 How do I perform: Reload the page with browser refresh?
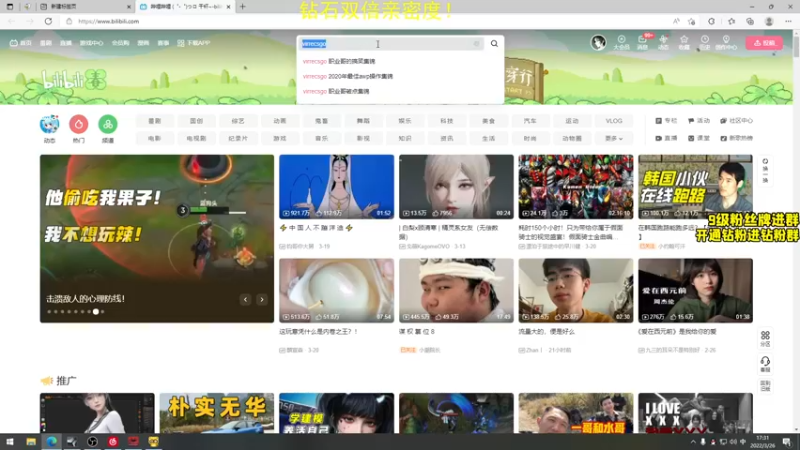[x=48, y=21]
